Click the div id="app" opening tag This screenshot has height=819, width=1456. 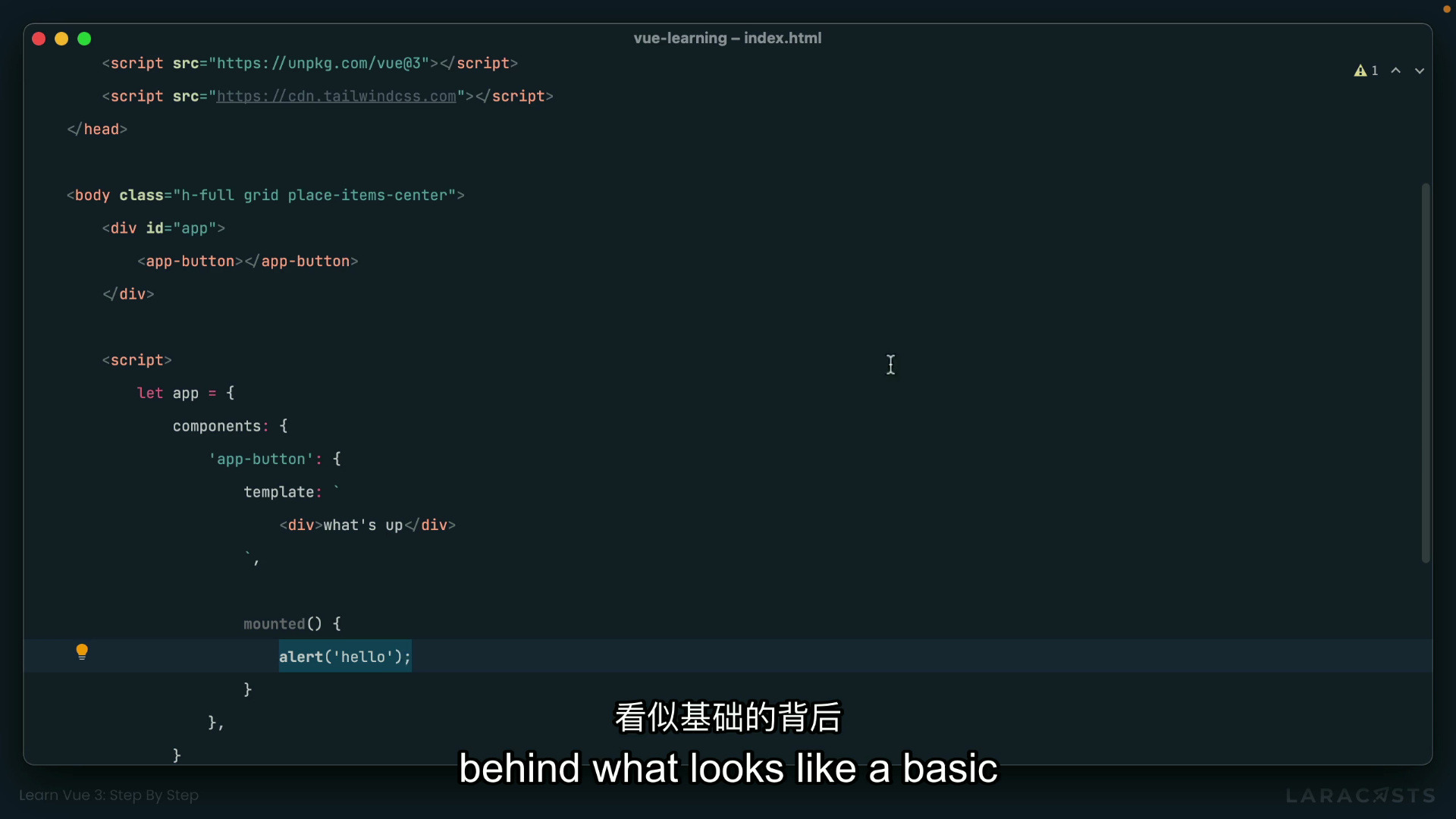pos(164,228)
